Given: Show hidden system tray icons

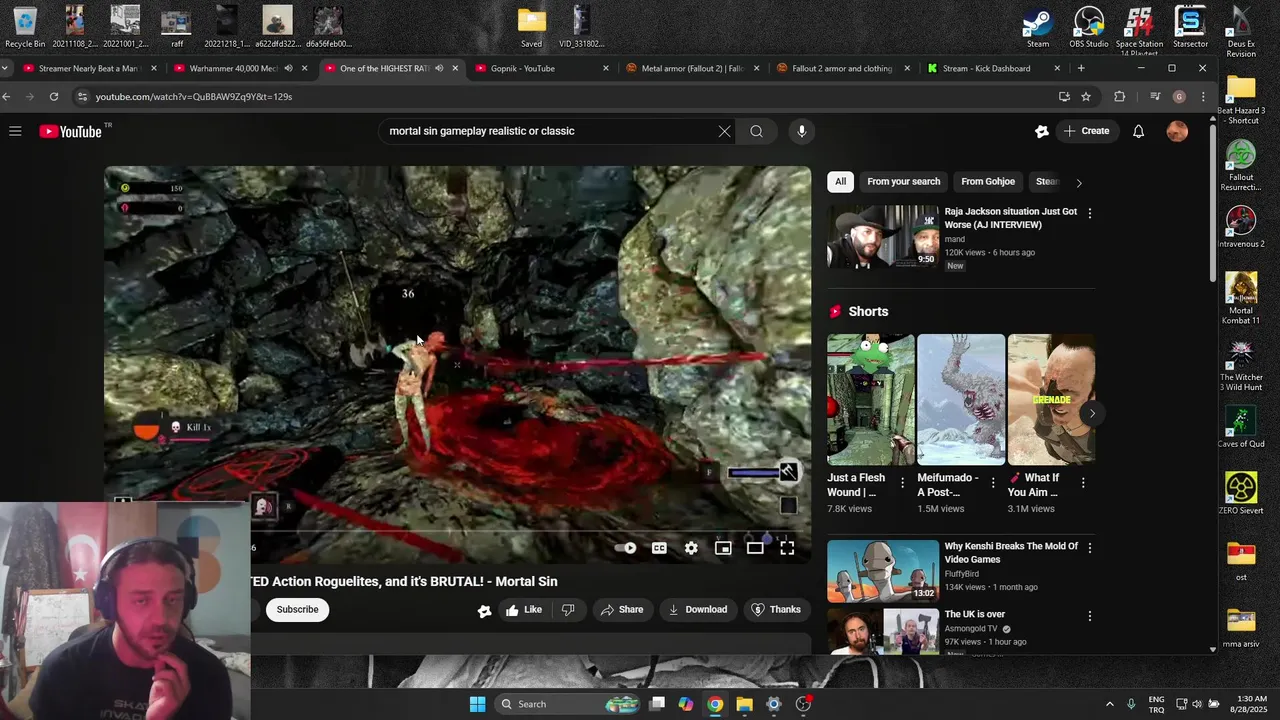Looking at the screenshot, I should coord(1109,704).
